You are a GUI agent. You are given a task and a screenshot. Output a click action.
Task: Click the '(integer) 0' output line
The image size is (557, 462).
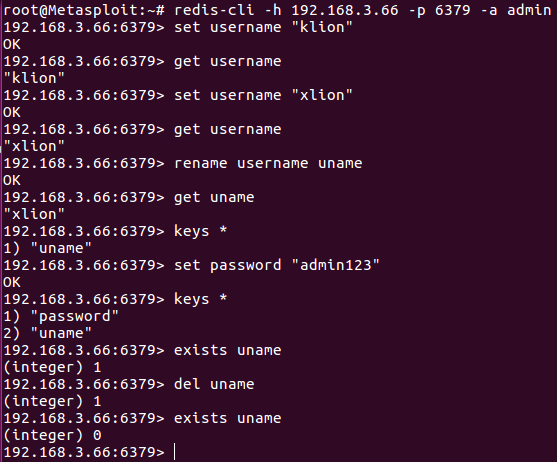pyautogui.click(x=52, y=435)
